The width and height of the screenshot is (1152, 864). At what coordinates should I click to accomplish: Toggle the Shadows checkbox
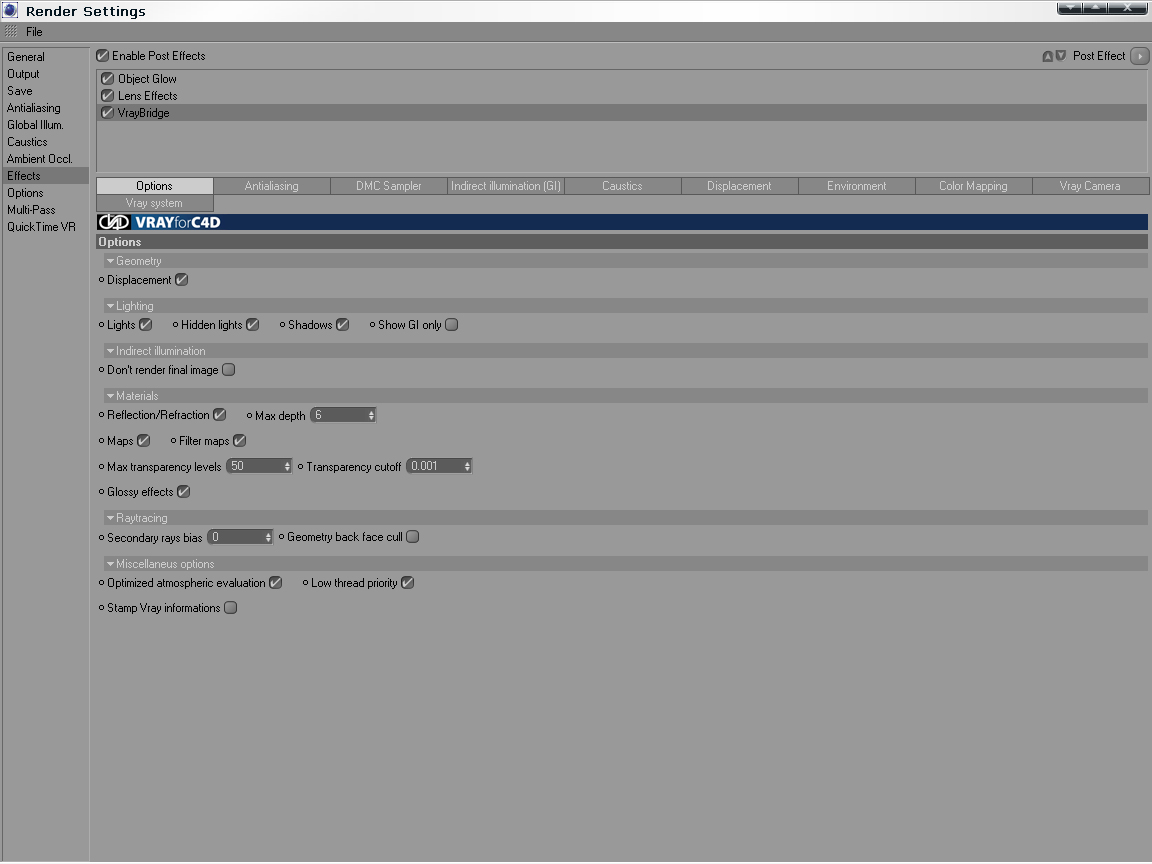click(x=342, y=325)
